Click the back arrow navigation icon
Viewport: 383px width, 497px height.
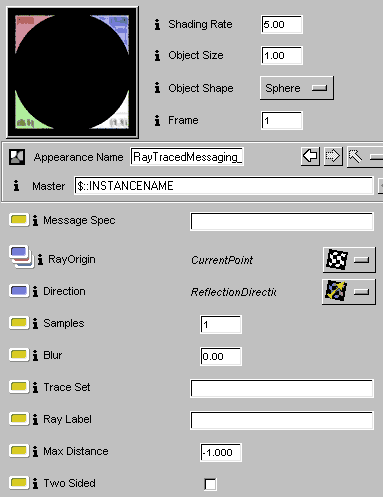click(310, 156)
